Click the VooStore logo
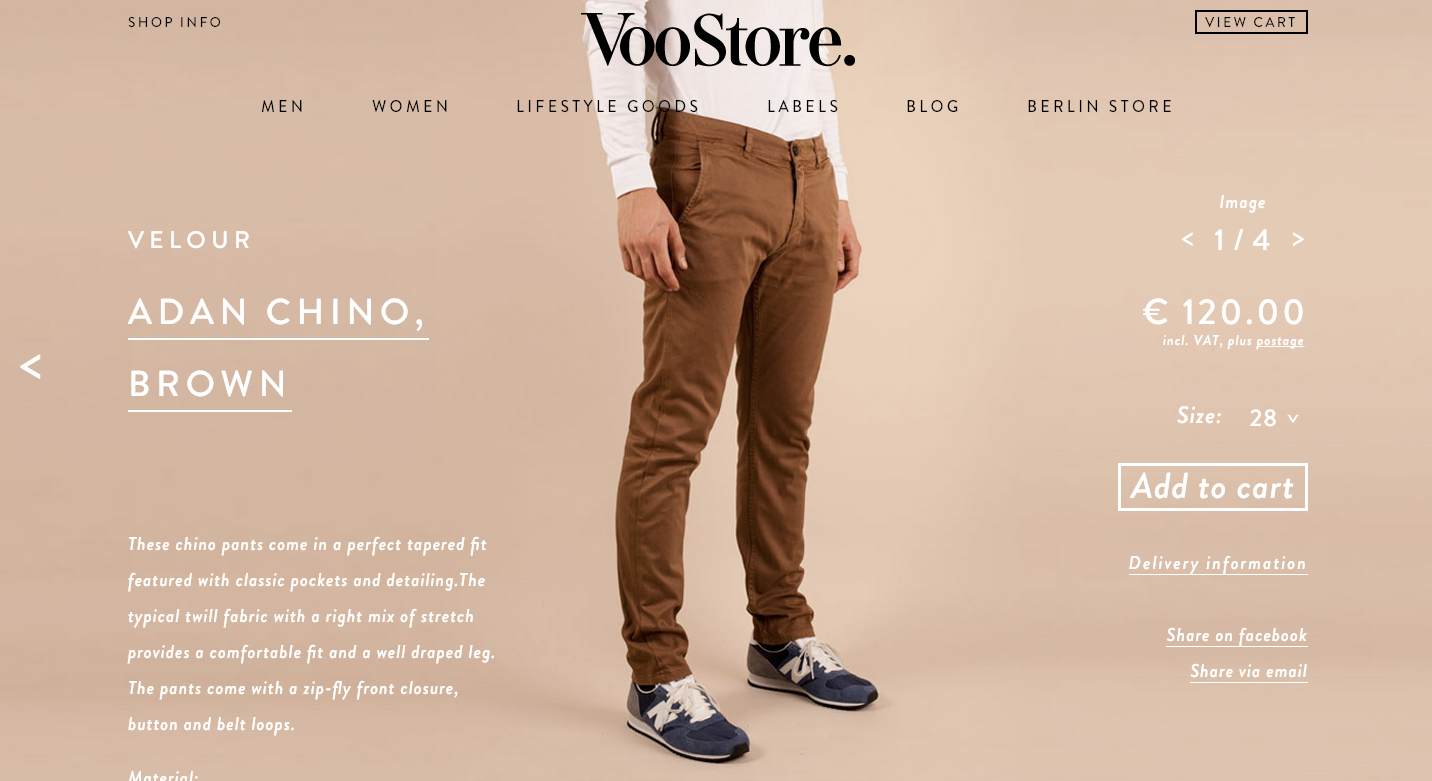This screenshot has height=781, width=1432. pyautogui.click(x=718, y=41)
